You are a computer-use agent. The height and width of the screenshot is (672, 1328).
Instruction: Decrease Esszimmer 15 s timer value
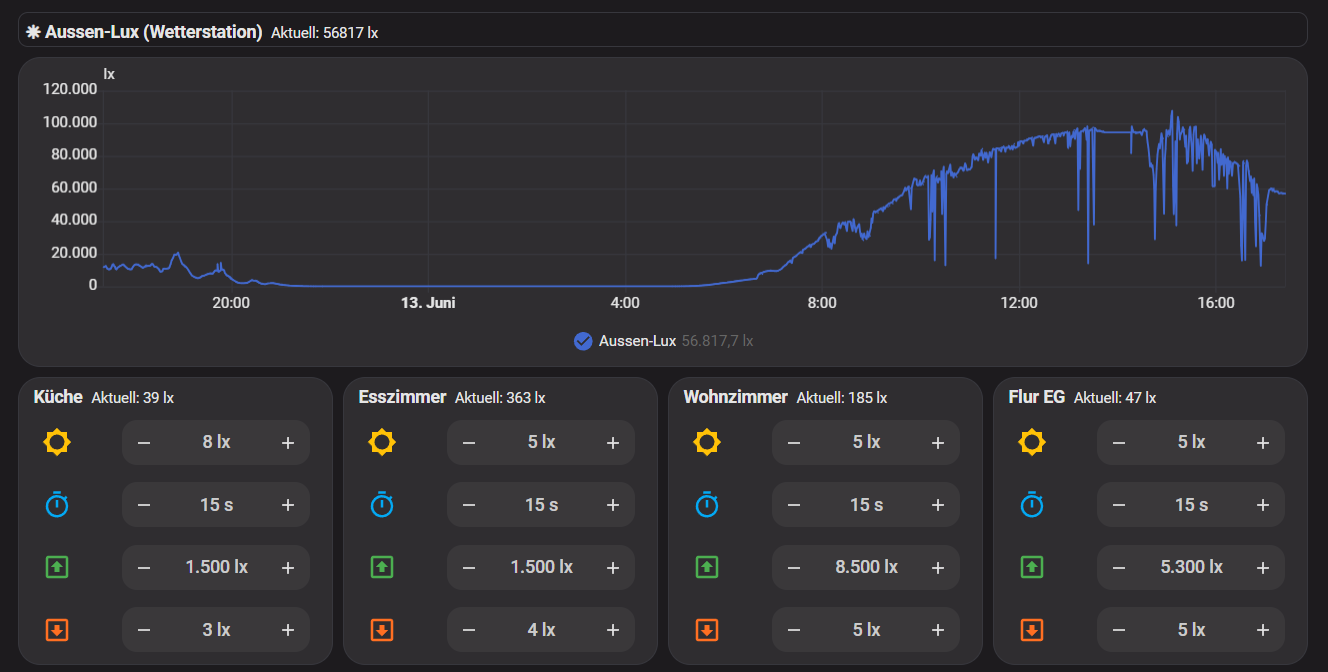[469, 505]
